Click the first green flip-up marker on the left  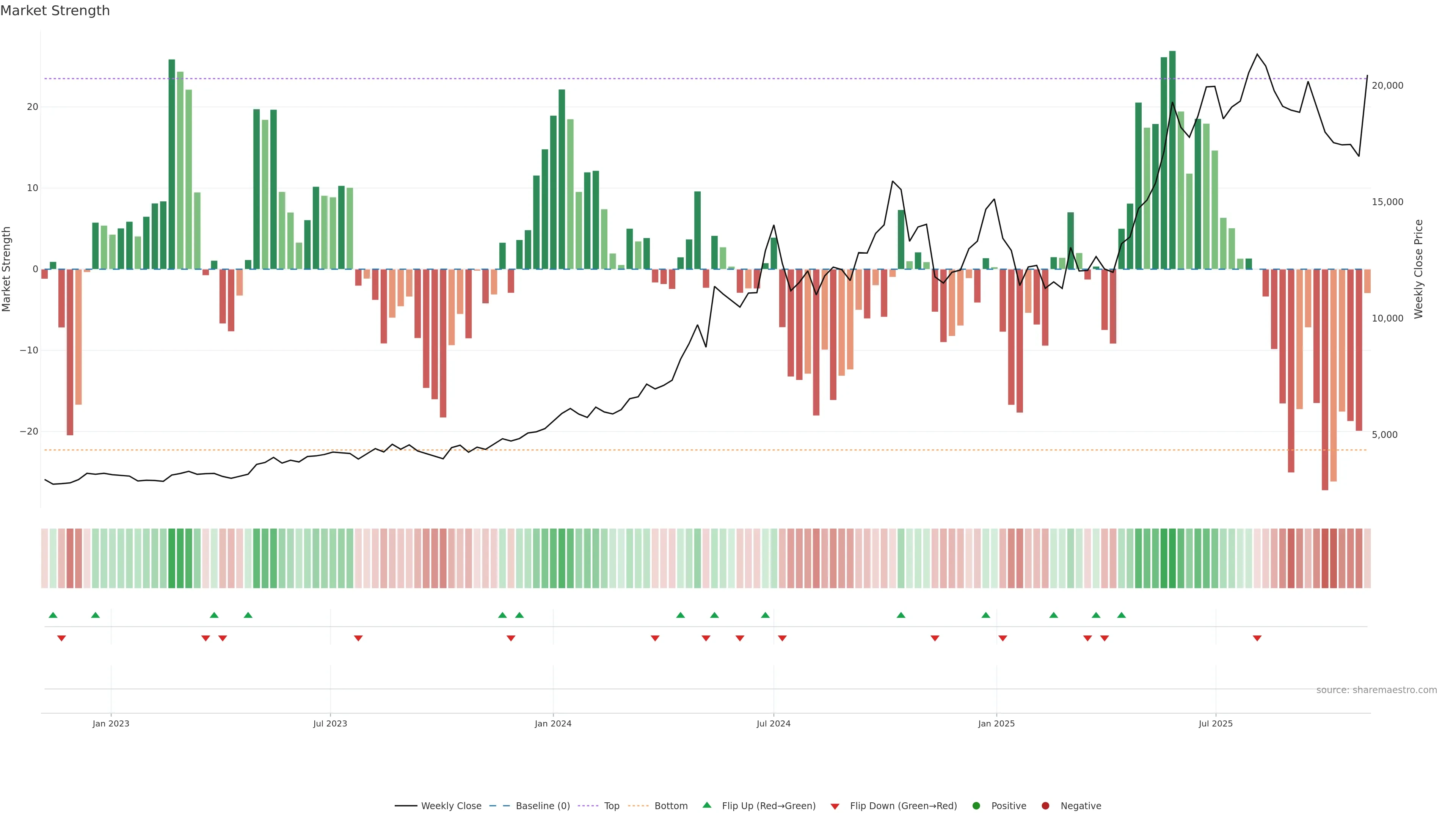(x=53, y=615)
